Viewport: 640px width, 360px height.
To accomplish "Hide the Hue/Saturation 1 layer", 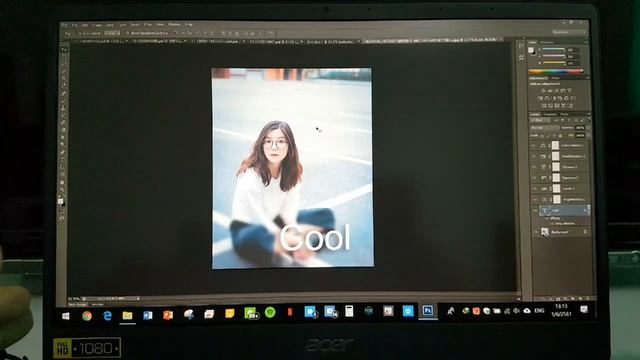I will click(534, 156).
